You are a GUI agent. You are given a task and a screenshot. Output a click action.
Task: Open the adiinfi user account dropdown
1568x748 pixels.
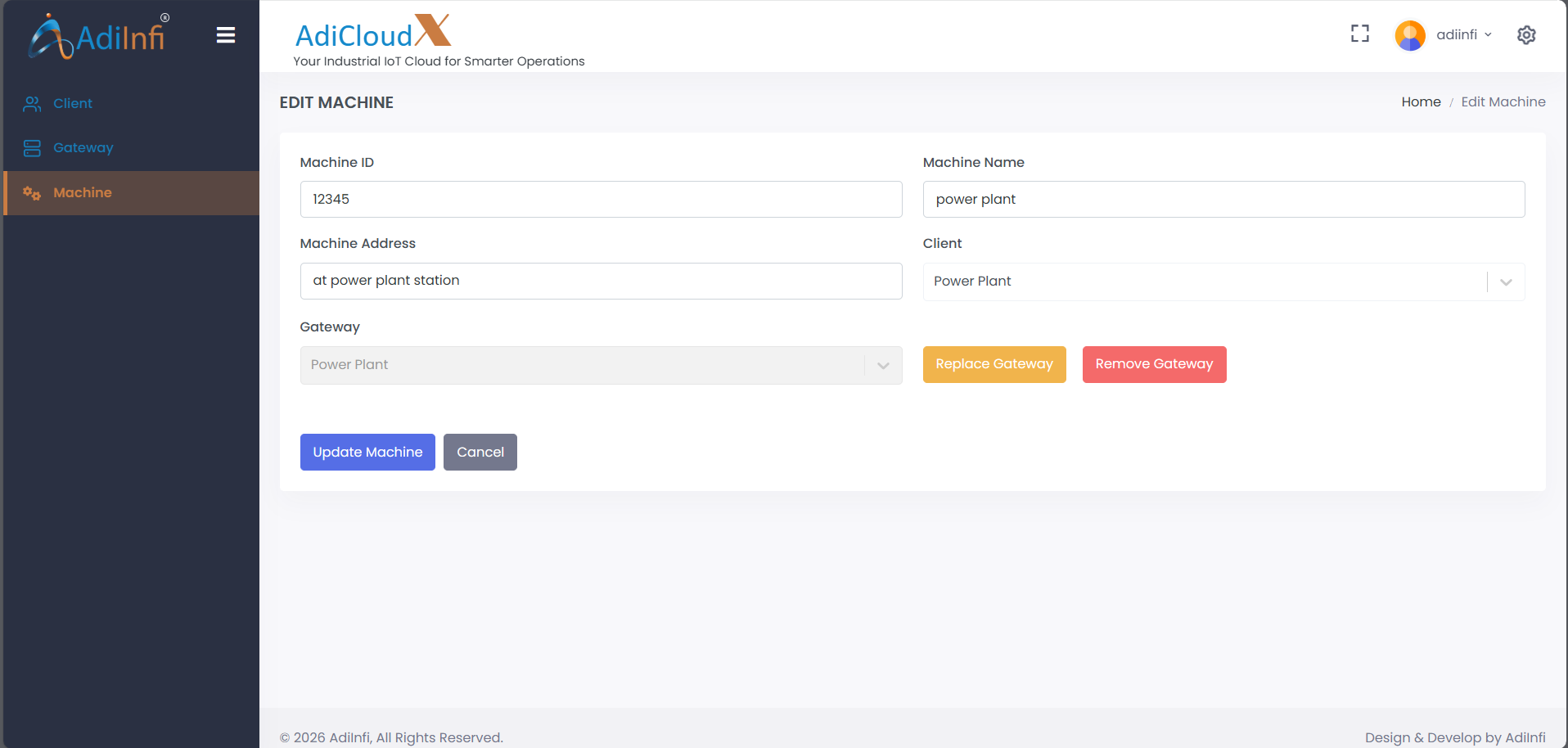pyautogui.click(x=1463, y=34)
